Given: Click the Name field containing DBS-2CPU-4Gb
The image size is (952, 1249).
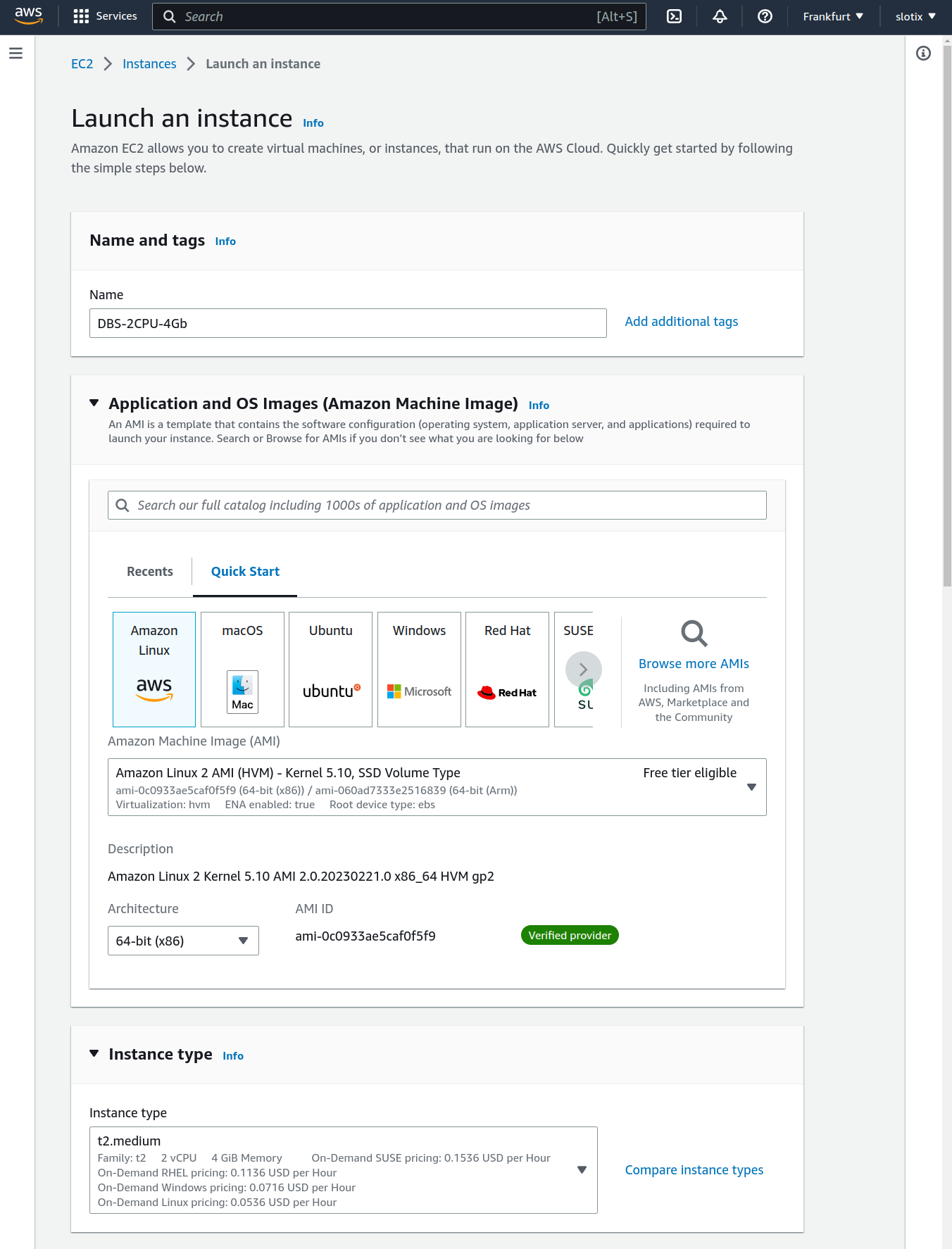Looking at the screenshot, I should (348, 323).
